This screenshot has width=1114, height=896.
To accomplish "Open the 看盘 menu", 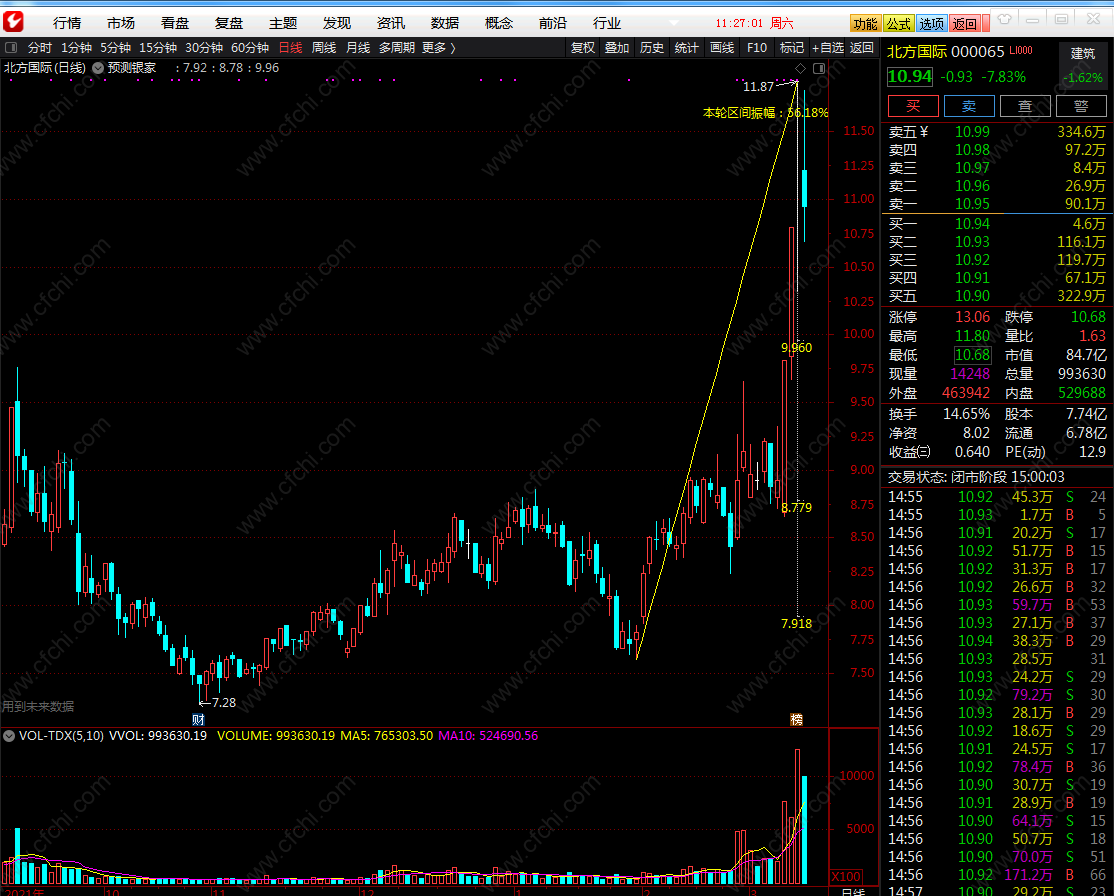I will [175, 23].
